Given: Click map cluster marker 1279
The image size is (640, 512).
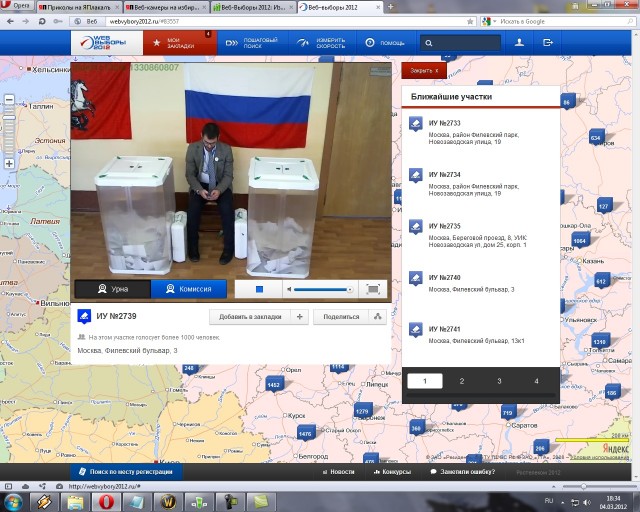Looking at the screenshot, I should (362, 411).
